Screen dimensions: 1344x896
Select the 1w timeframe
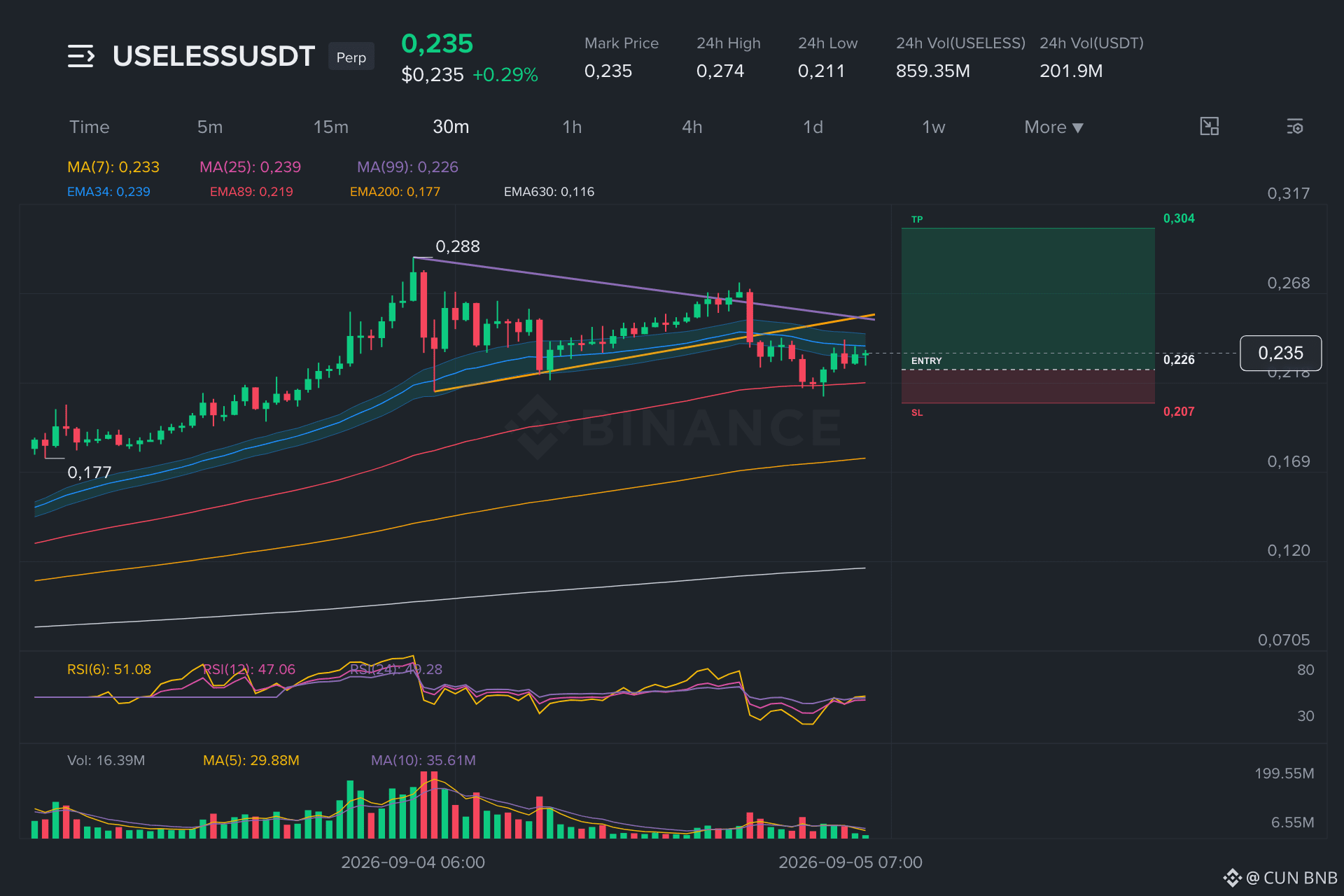point(933,127)
